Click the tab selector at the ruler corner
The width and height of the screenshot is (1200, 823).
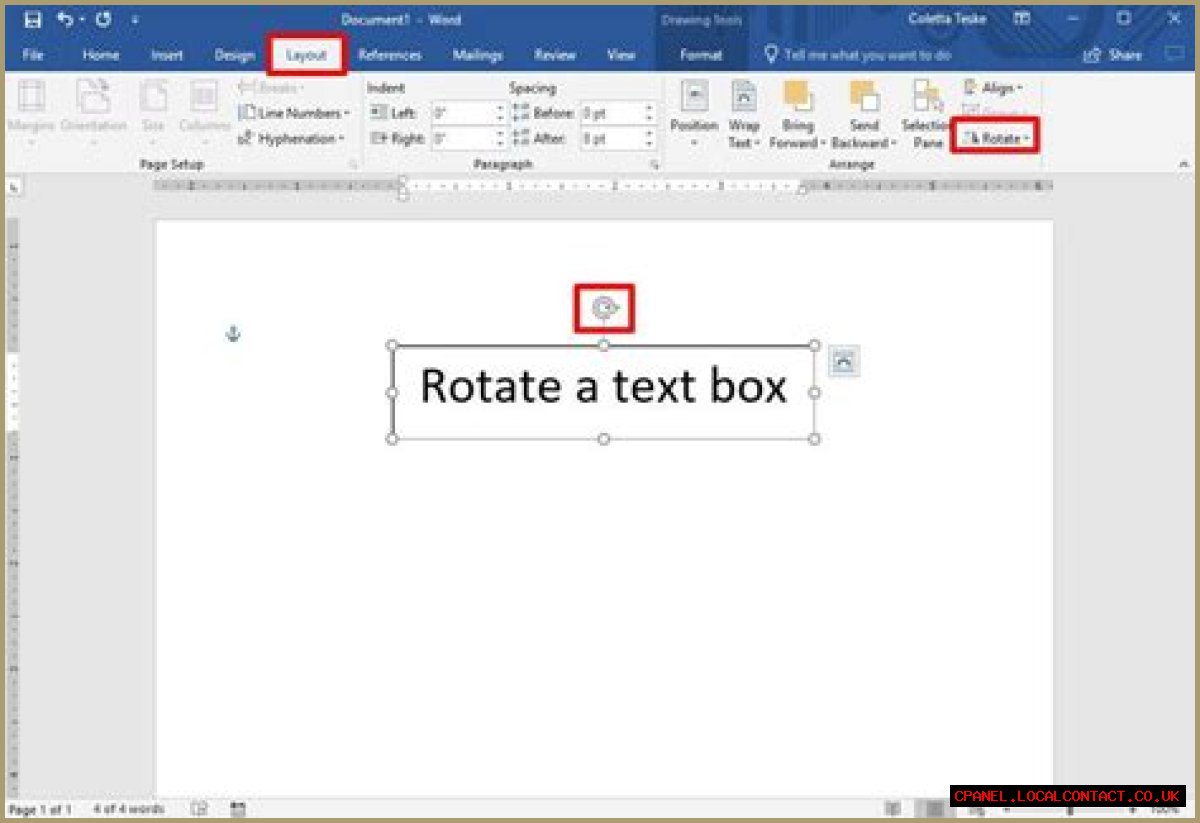[13, 186]
